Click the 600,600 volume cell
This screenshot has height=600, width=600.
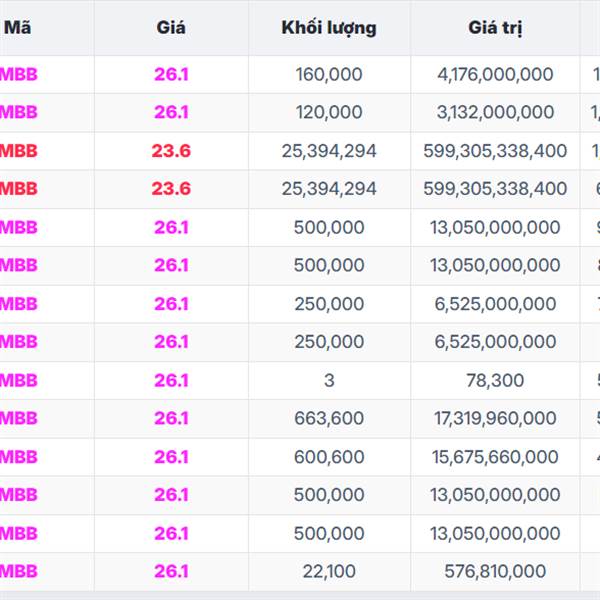pos(329,457)
